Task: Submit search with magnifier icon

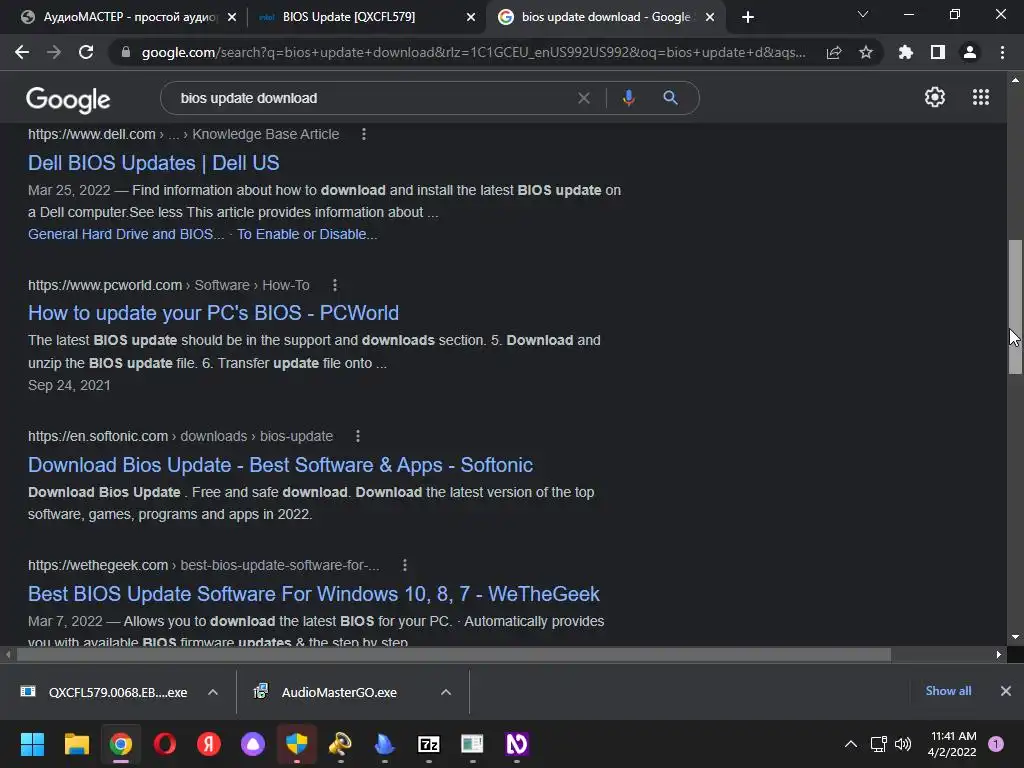Action: pyautogui.click(x=670, y=98)
